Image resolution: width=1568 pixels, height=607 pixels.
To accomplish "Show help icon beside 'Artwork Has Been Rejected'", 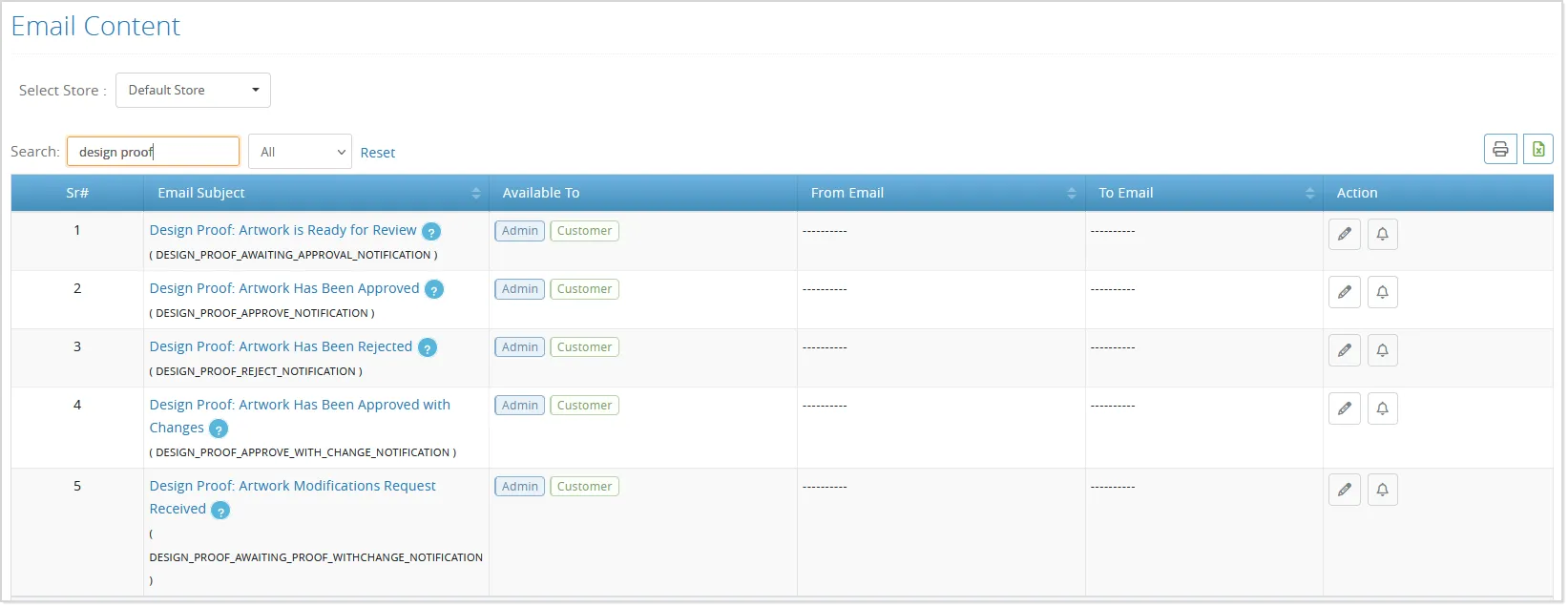I will (428, 348).
